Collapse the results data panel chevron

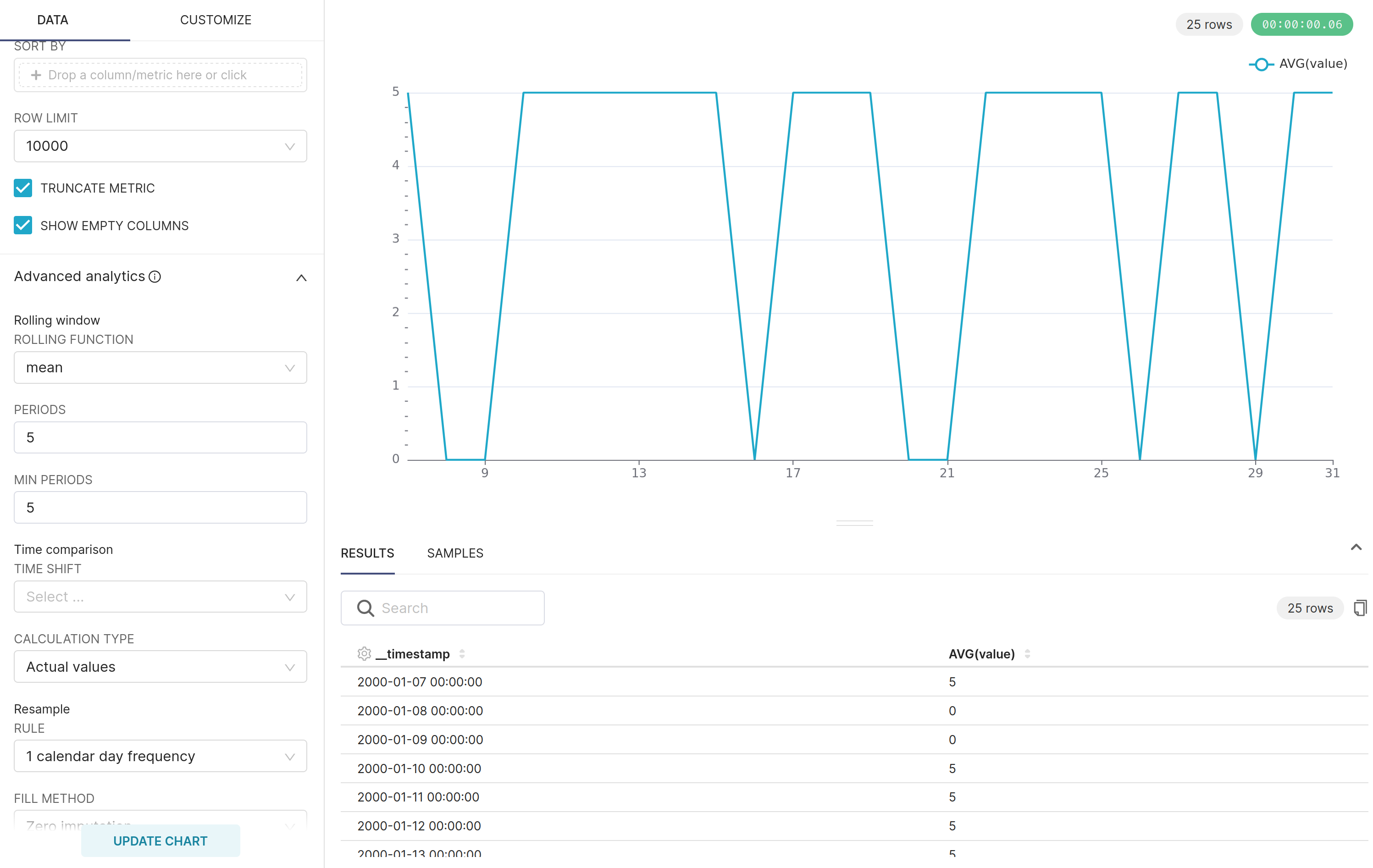click(x=1356, y=547)
